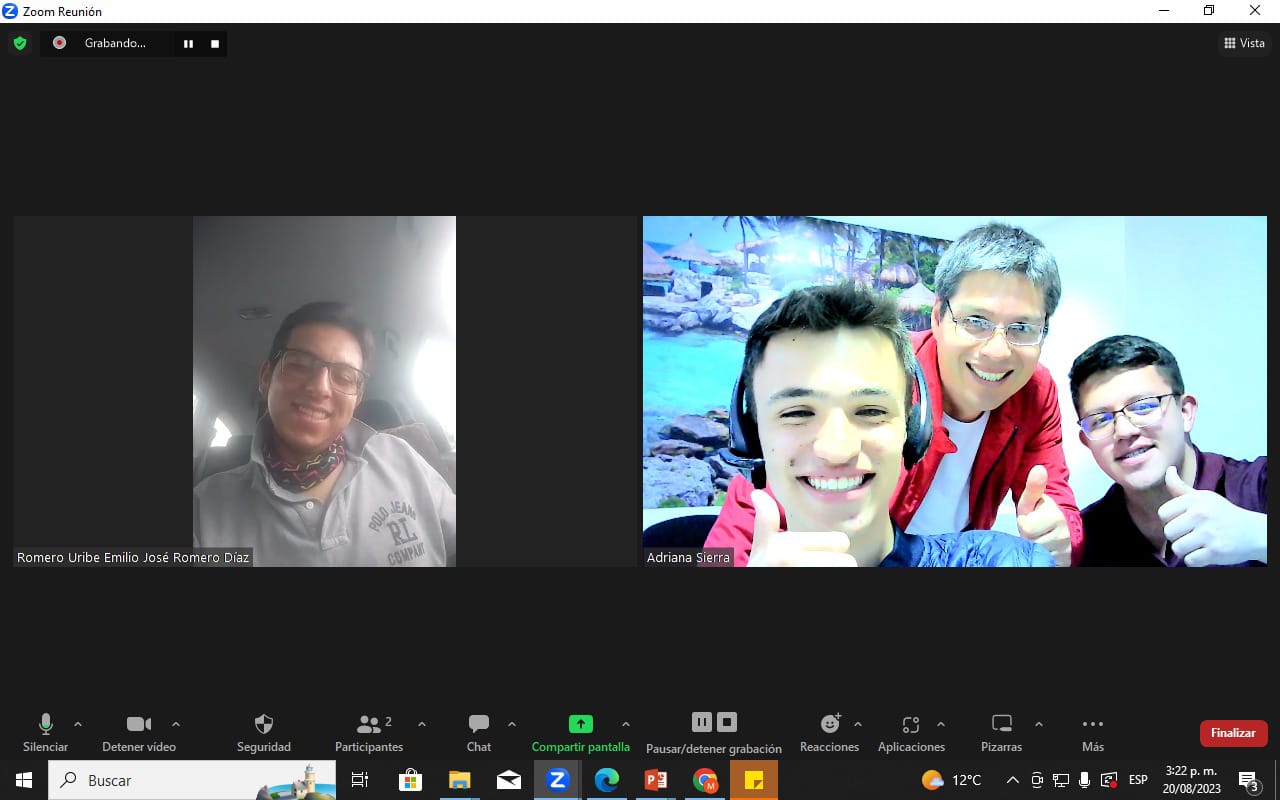The width and height of the screenshot is (1280, 800).
Task: Pause the recording in top indicator
Action: click(188, 44)
